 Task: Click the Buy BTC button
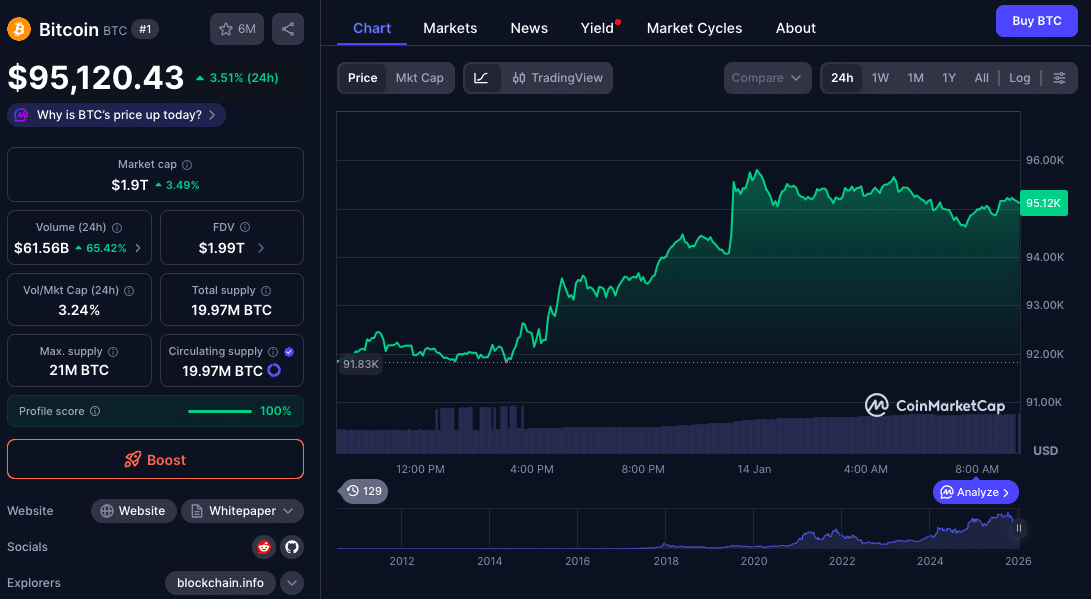pyautogui.click(x=1036, y=20)
